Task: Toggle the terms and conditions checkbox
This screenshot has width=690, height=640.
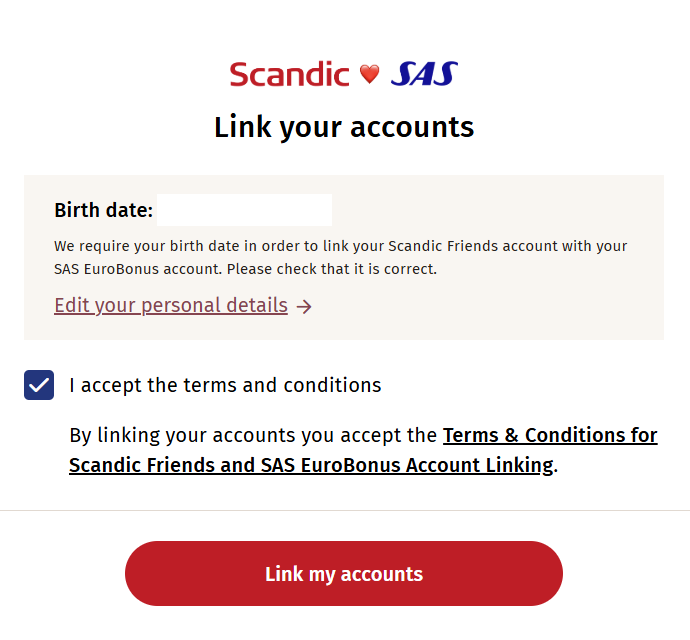Action: pyautogui.click(x=39, y=385)
